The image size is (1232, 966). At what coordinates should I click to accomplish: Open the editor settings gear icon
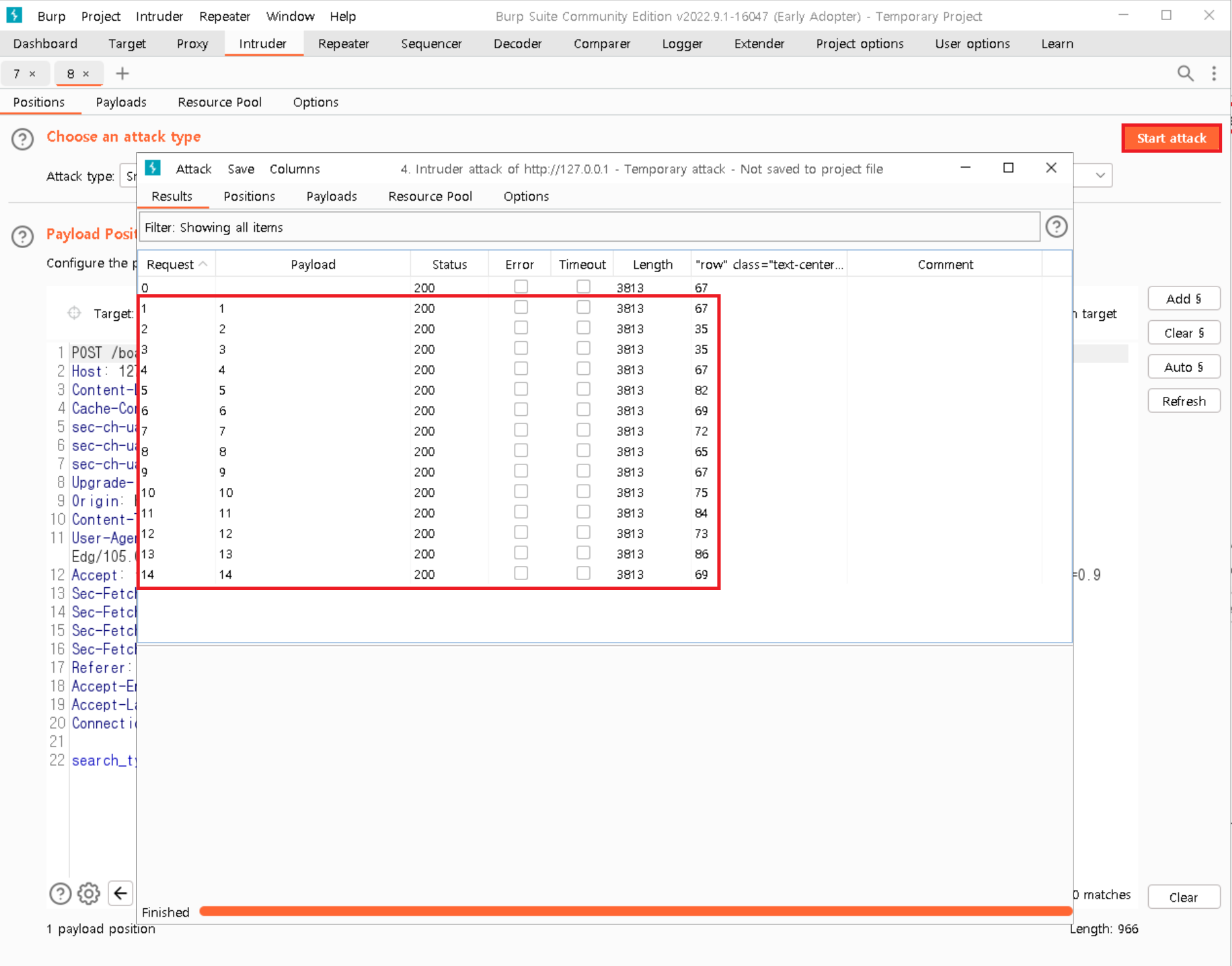point(89,894)
